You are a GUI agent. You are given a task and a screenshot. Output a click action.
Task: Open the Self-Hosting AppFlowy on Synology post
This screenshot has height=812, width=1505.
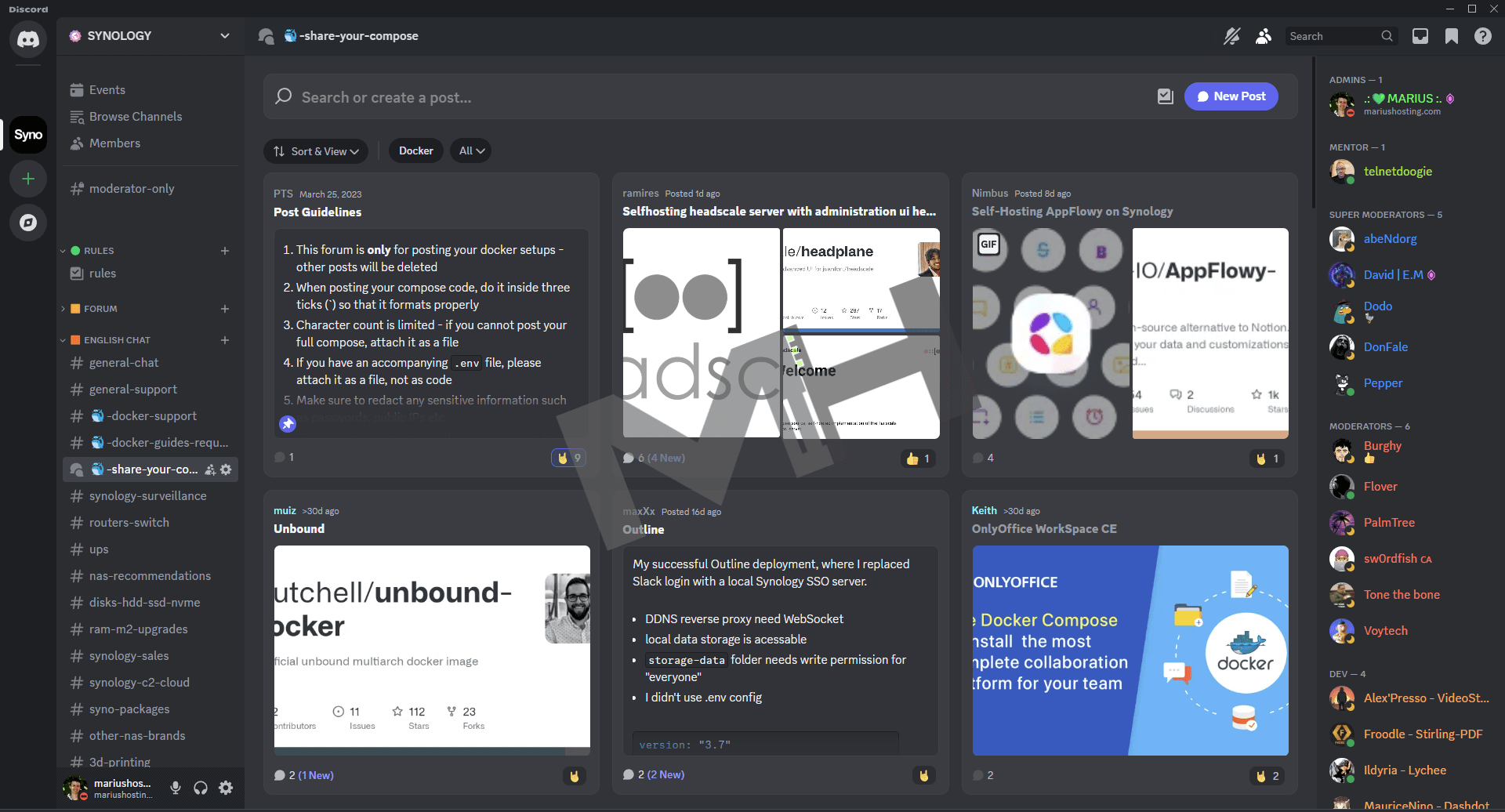pyautogui.click(x=1072, y=212)
